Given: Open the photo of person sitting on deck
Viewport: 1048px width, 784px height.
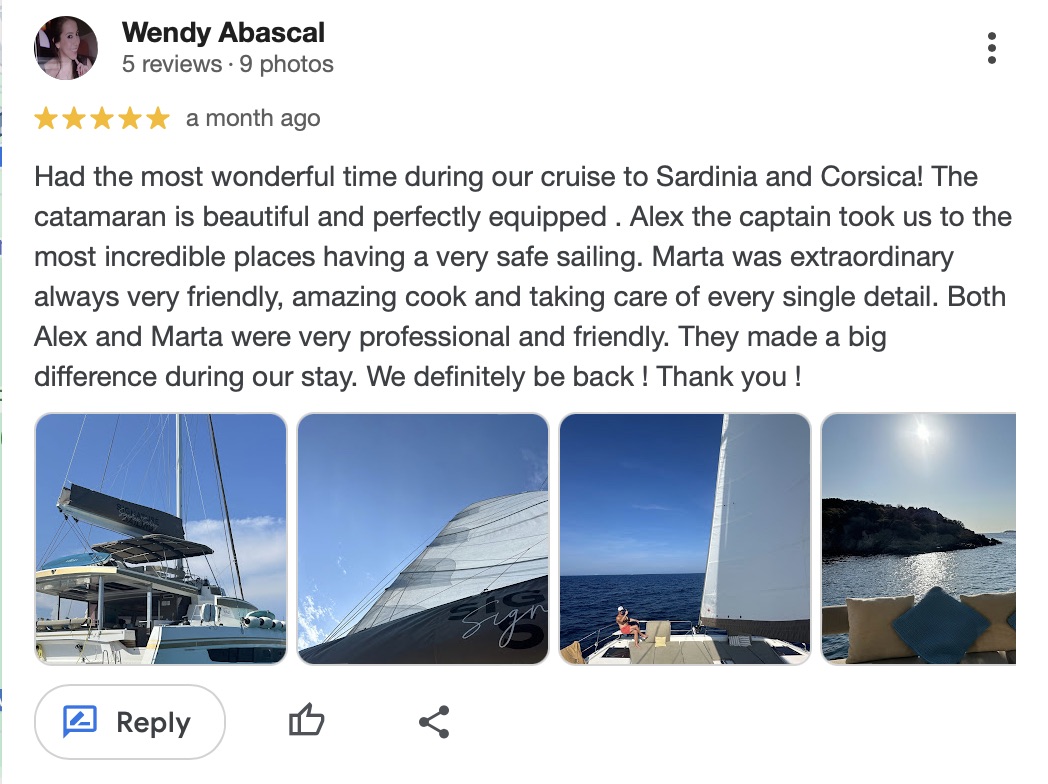Looking at the screenshot, I should [x=685, y=539].
